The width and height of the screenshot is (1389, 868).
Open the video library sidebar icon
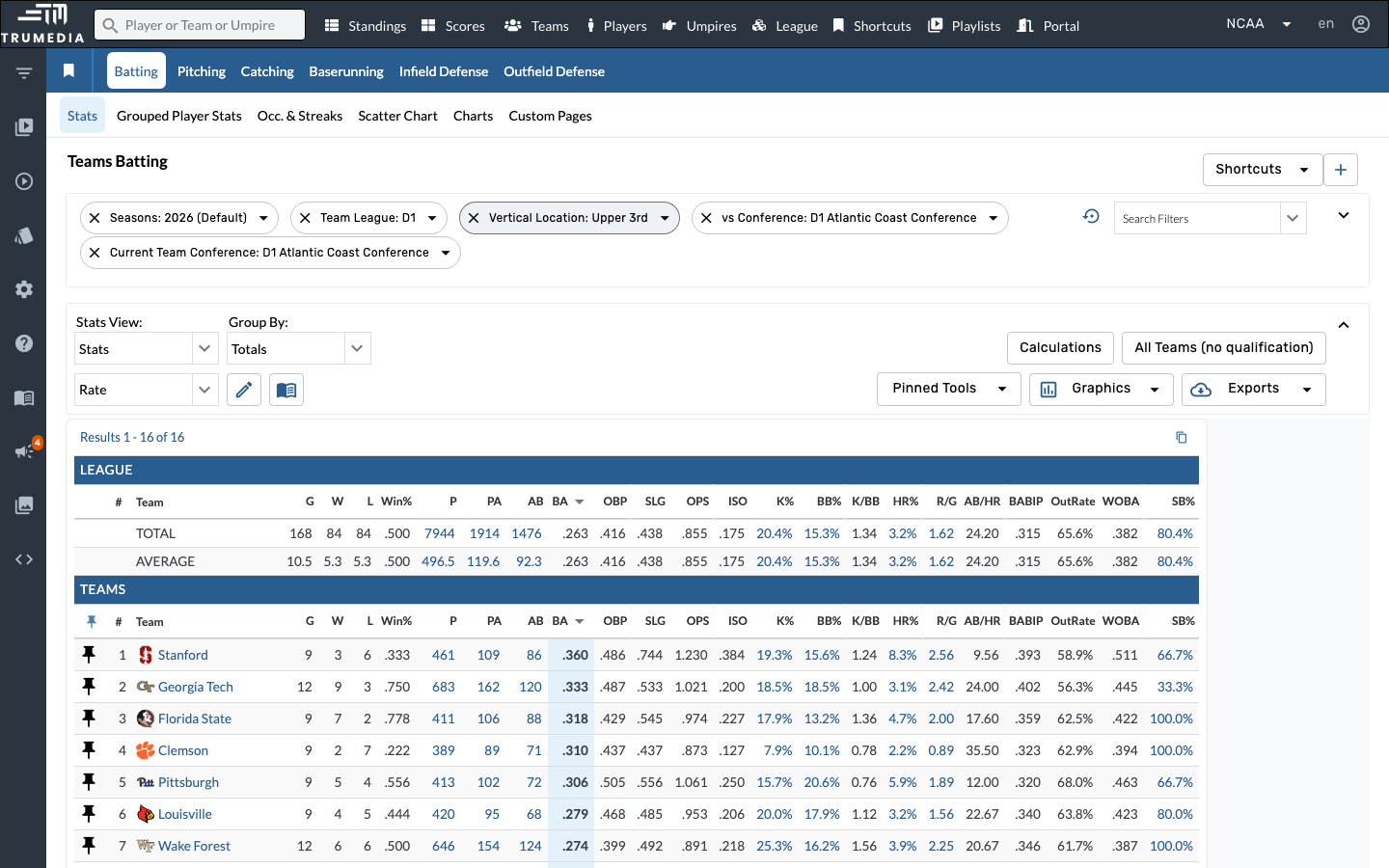[24, 126]
